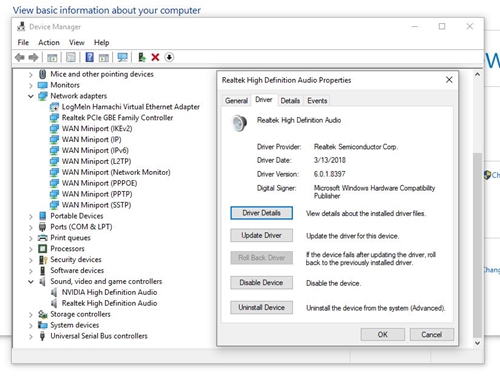Expand the Storage controllers category
The image size is (500, 377).
[x=31, y=315]
